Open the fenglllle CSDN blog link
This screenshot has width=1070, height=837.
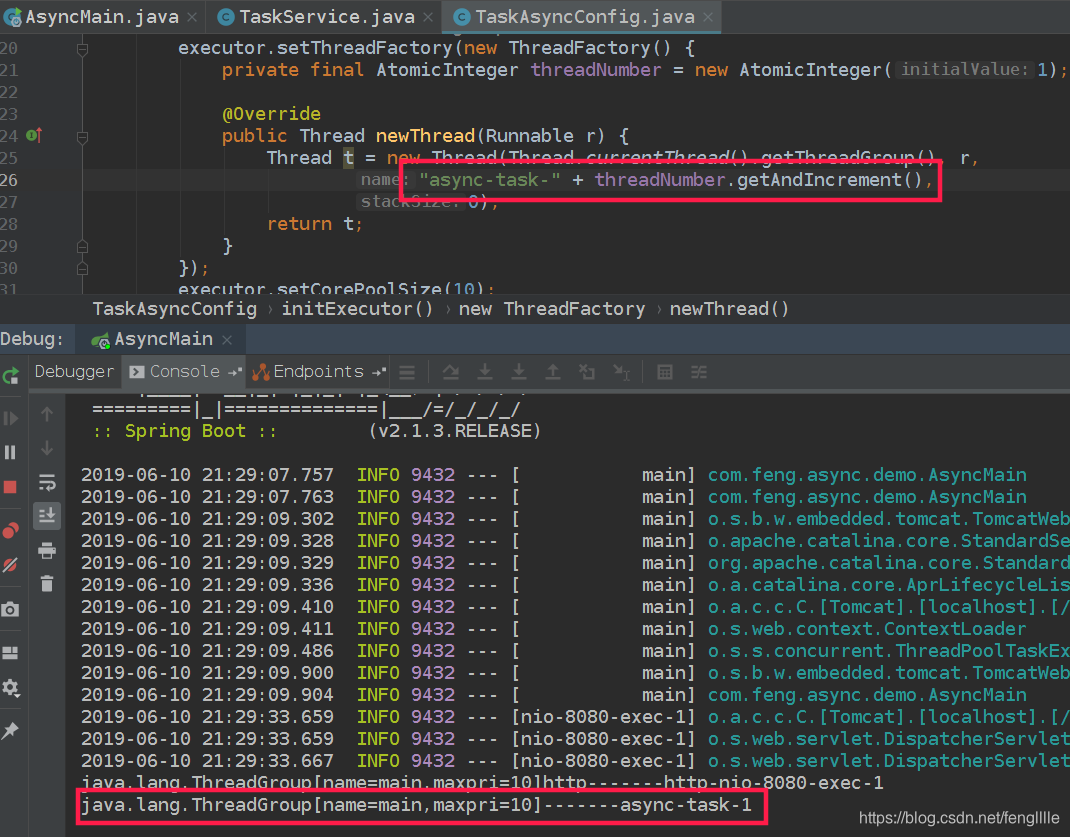coord(957,817)
